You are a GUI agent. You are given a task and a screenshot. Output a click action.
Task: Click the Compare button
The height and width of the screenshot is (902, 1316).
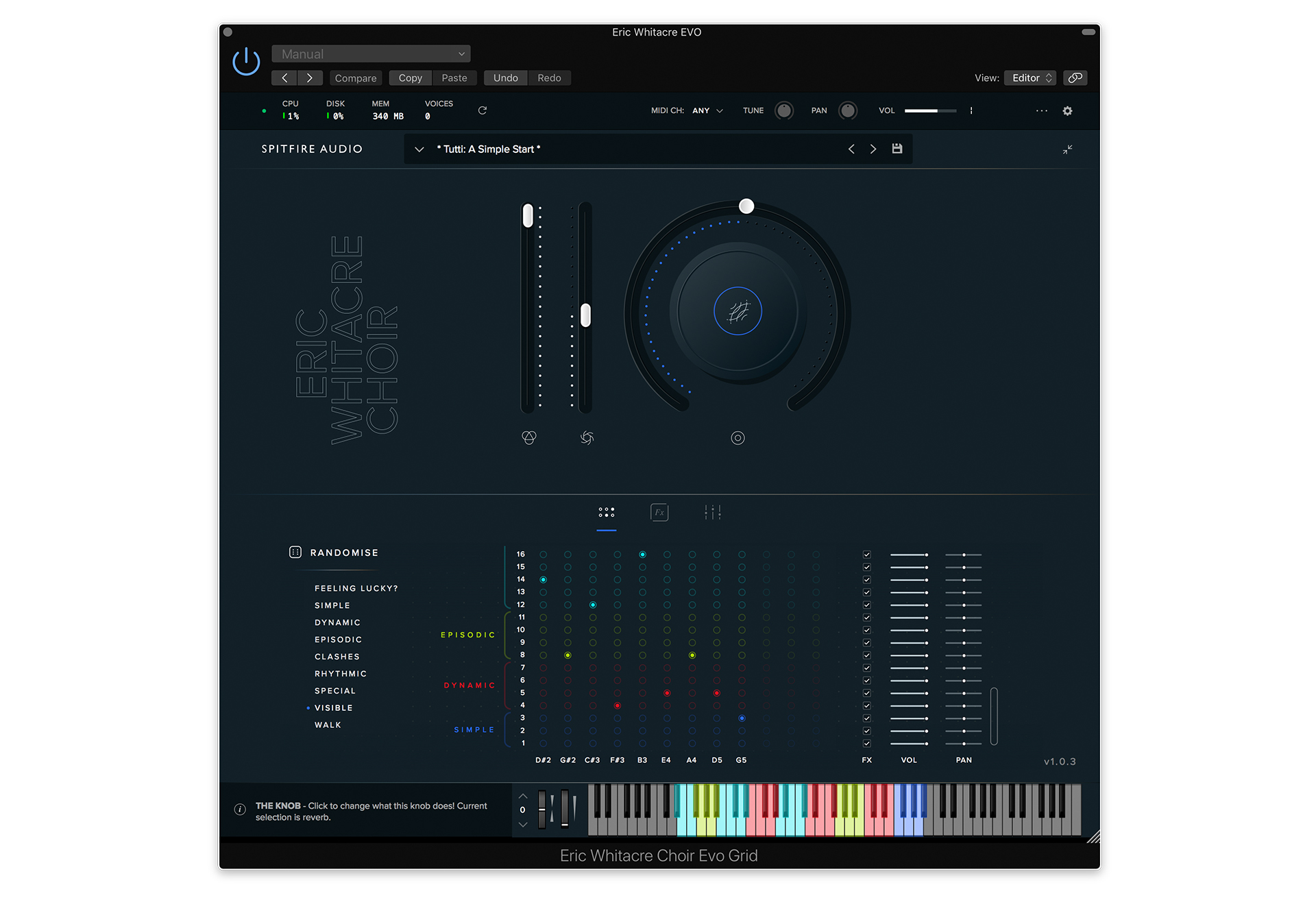coord(355,78)
